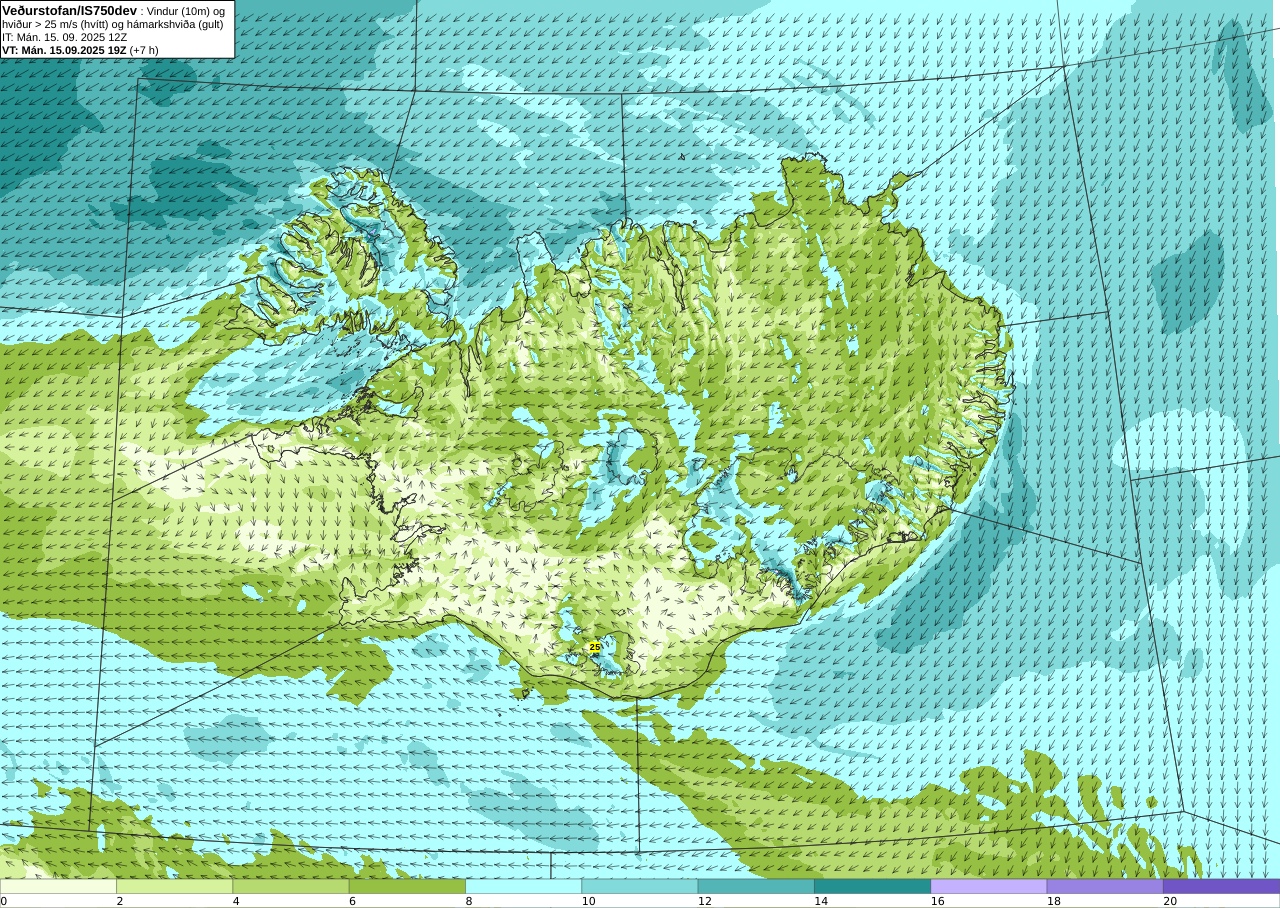Image resolution: width=1280 pixels, height=908 pixels.
Task: Click legend tick label 2
Action: (120, 901)
